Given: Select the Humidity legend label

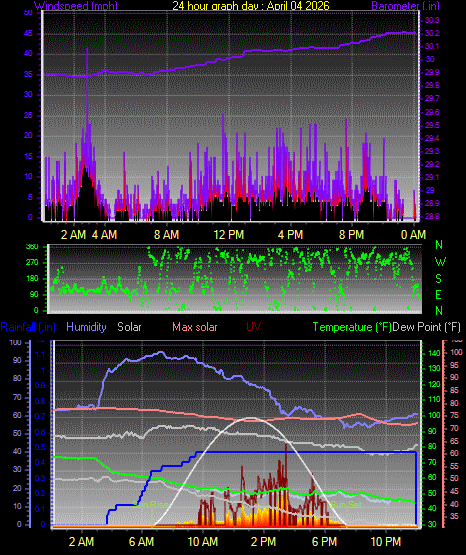Looking at the screenshot, I should click(86, 327).
